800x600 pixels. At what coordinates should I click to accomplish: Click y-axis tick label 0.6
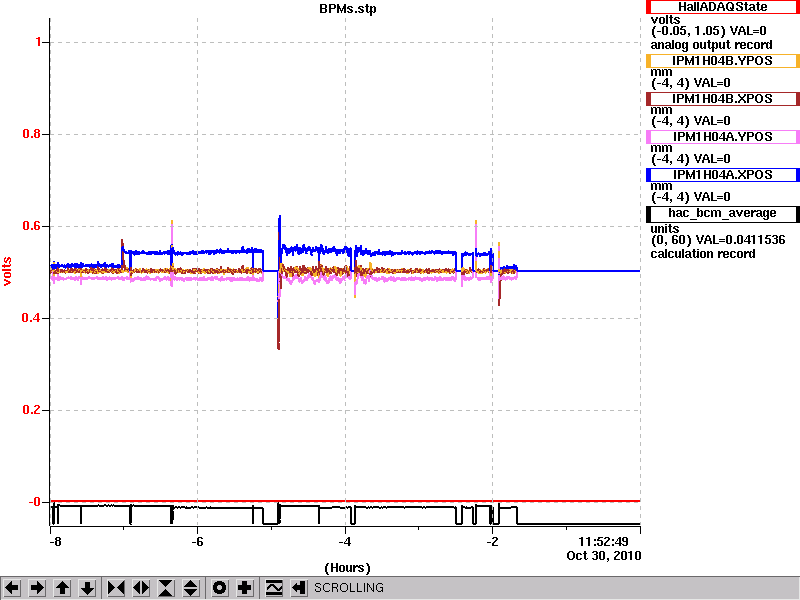pos(32,226)
